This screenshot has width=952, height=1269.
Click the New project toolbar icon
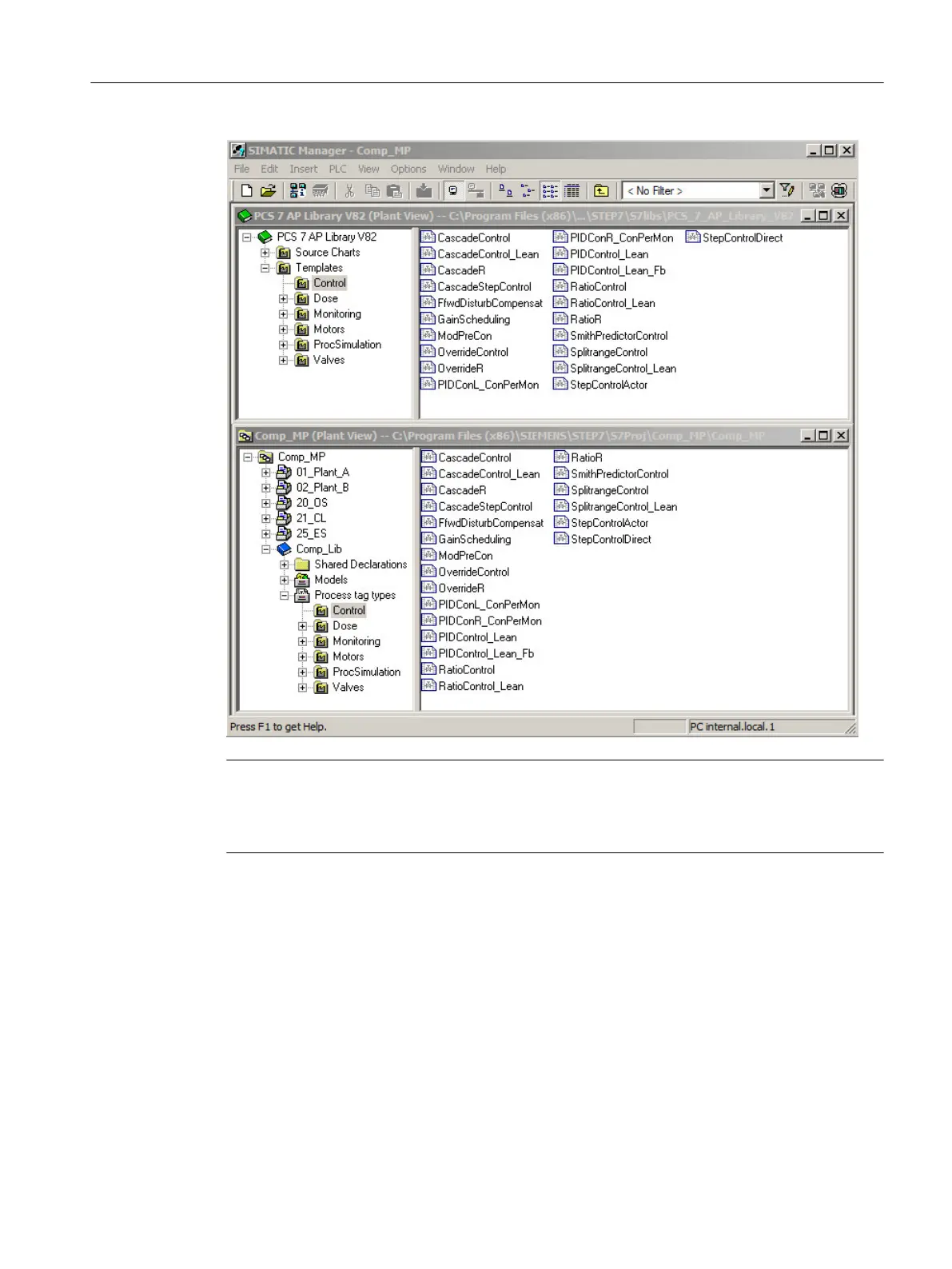[247, 190]
